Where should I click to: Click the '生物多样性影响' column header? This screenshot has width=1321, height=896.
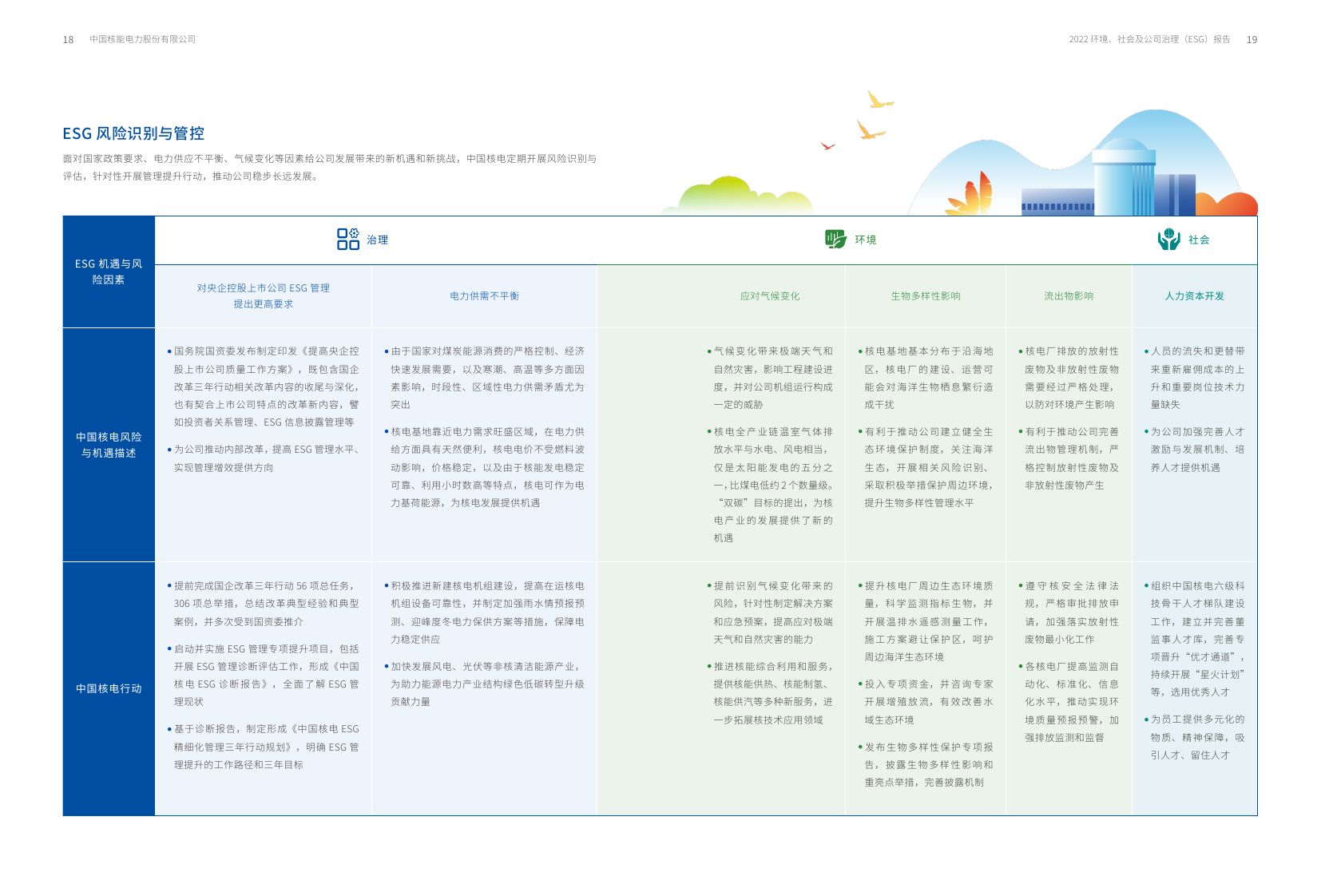926,295
